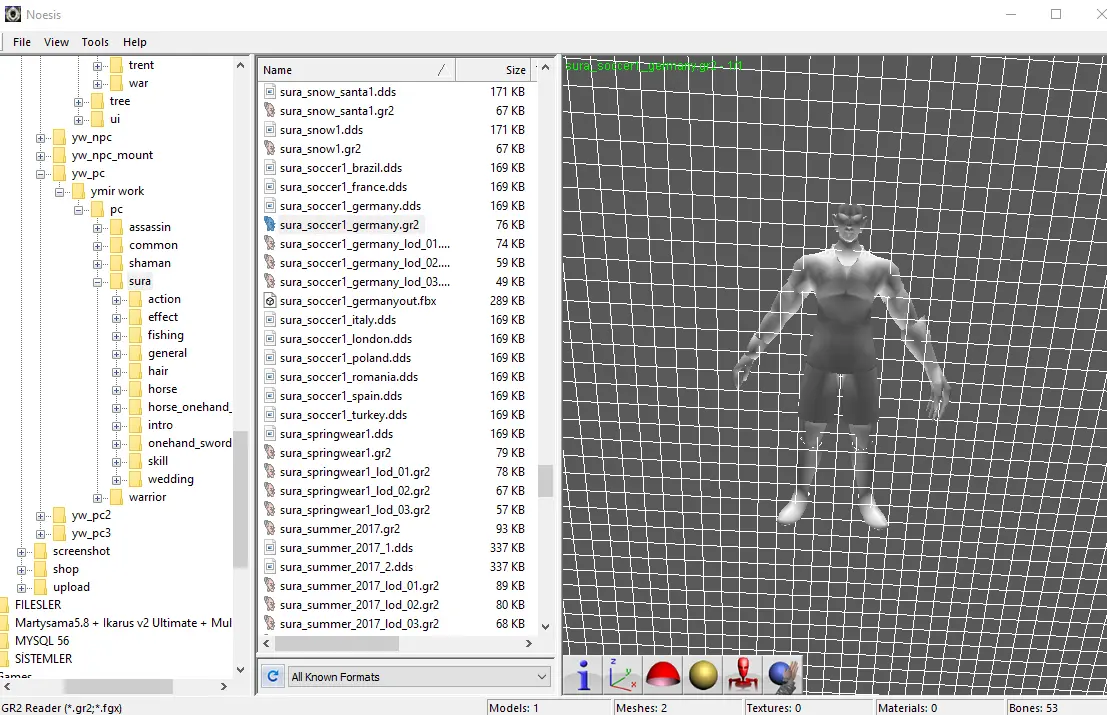
Task: Click the yellow sphere lighting icon
Action: [x=702, y=676]
